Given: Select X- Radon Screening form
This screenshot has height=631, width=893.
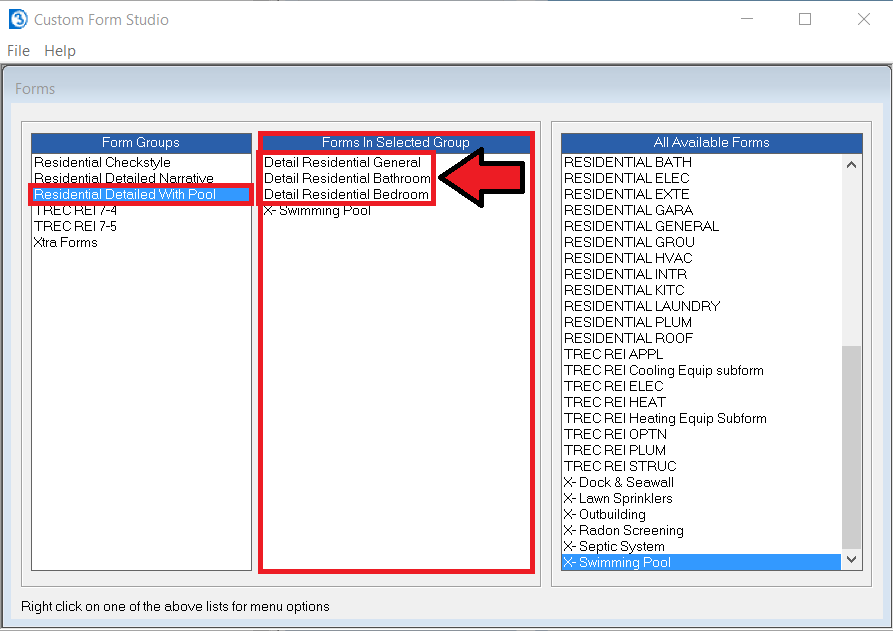Looking at the screenshot, I should point(701,530).
